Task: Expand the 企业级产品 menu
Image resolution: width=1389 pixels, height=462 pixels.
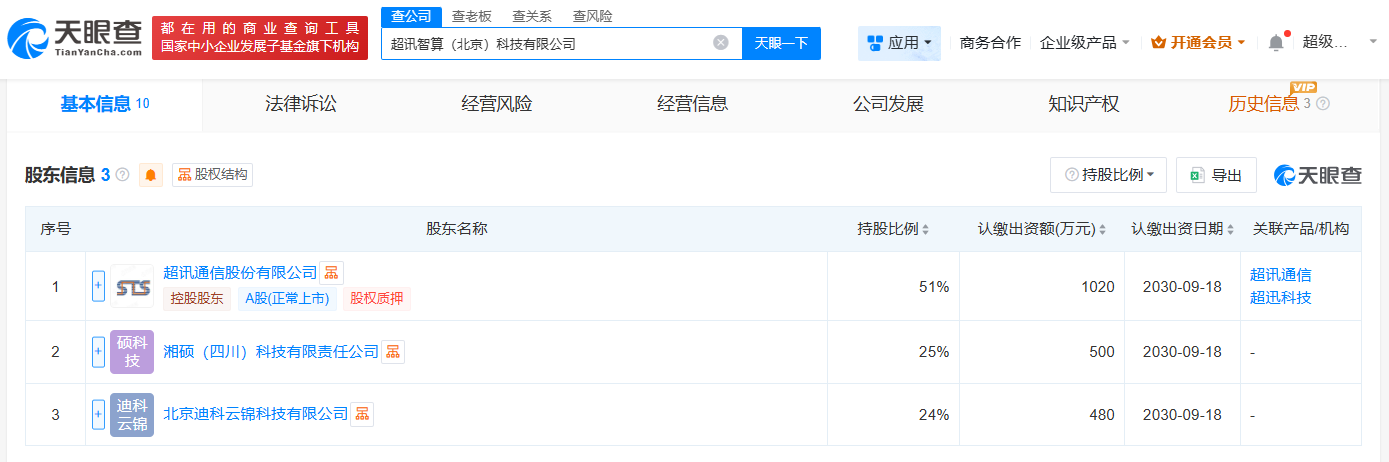Action: [x=1085, y=43]
